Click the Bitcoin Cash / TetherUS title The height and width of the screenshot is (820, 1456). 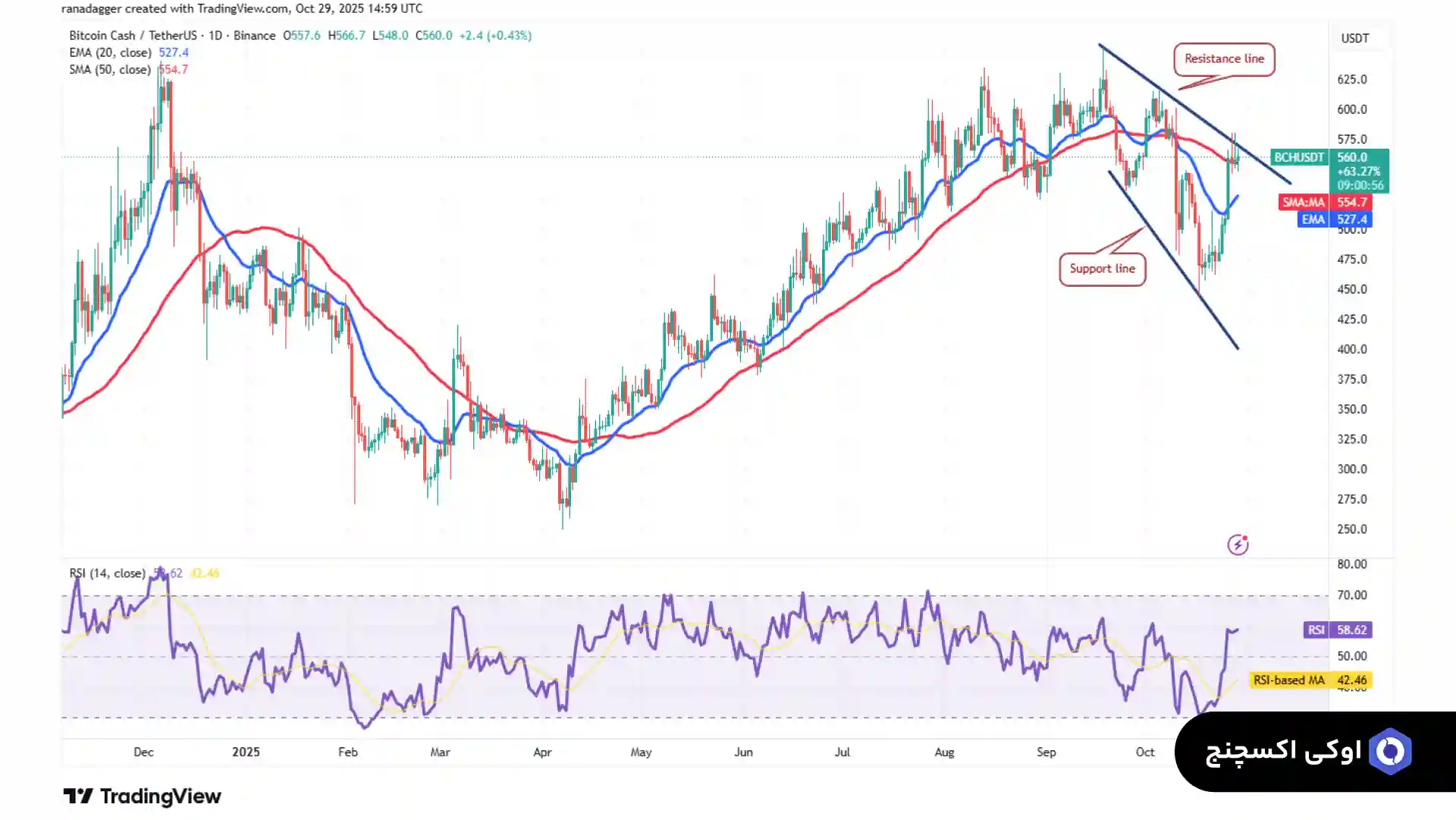133,36
